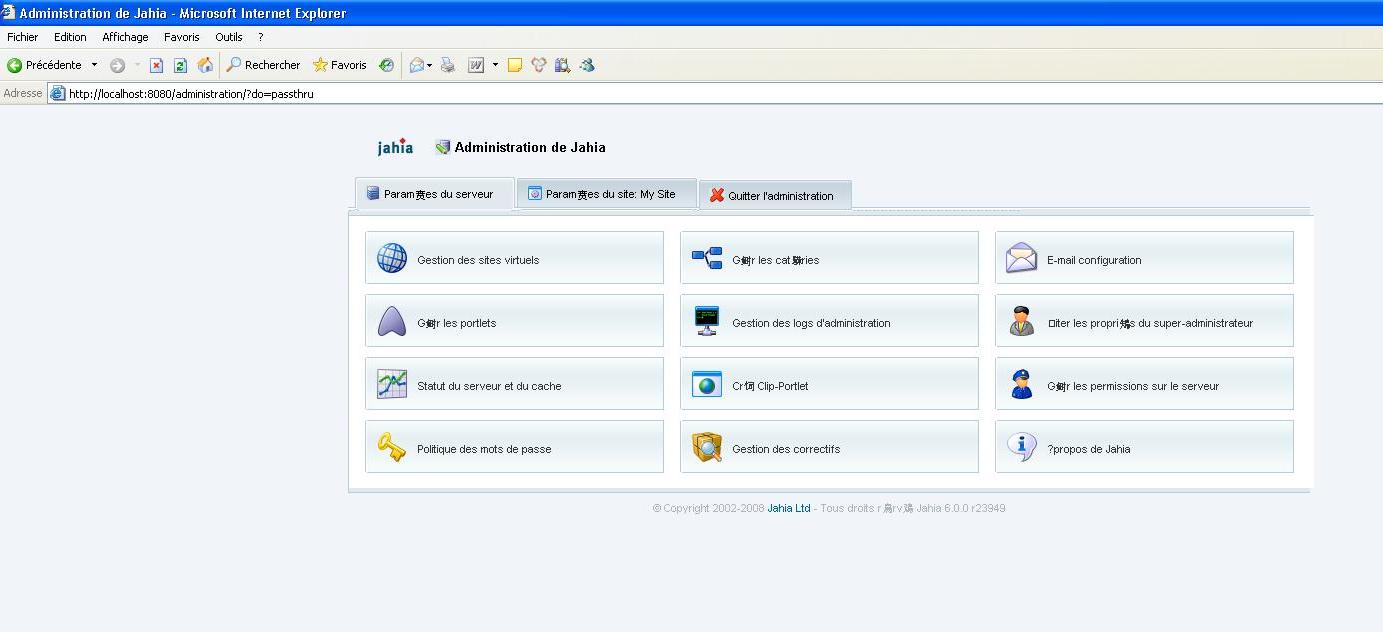The width and height of the screenshot is (1383, 632).
Task: Click the yellow note discussion icon
Action: 515,65
